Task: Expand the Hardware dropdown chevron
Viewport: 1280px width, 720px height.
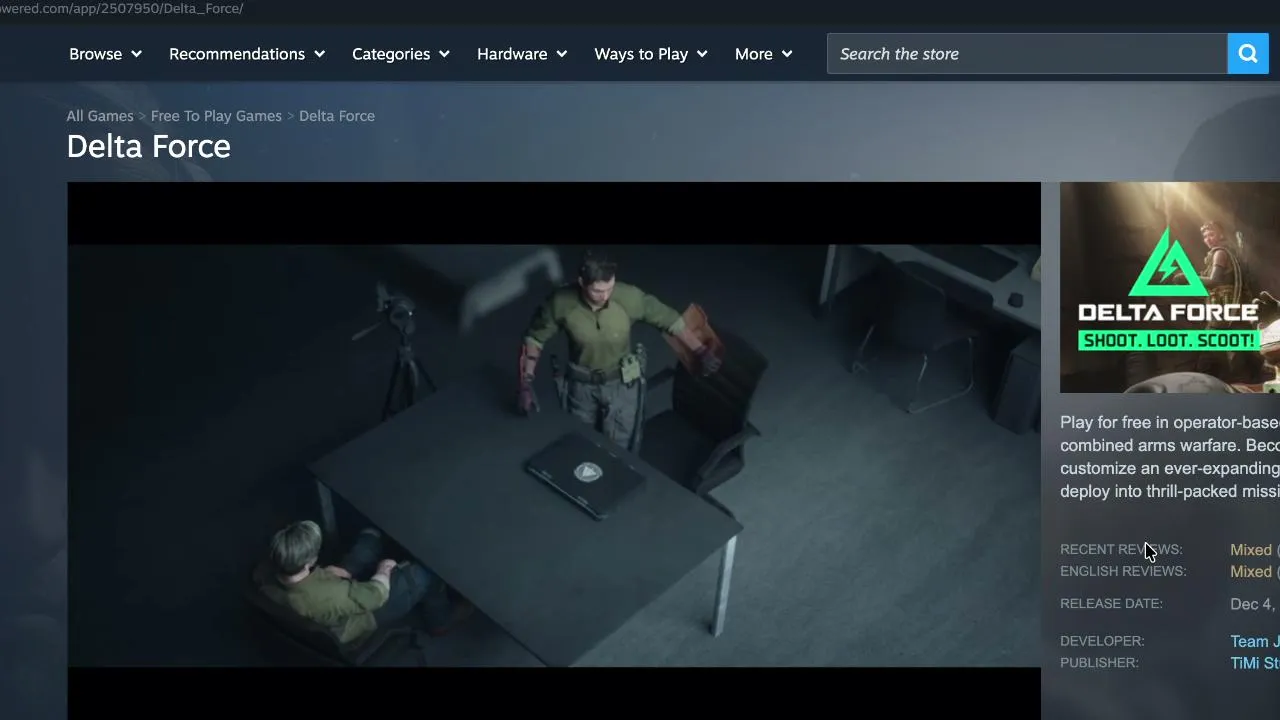Action: pyautogui.click(x=561, y=54)
